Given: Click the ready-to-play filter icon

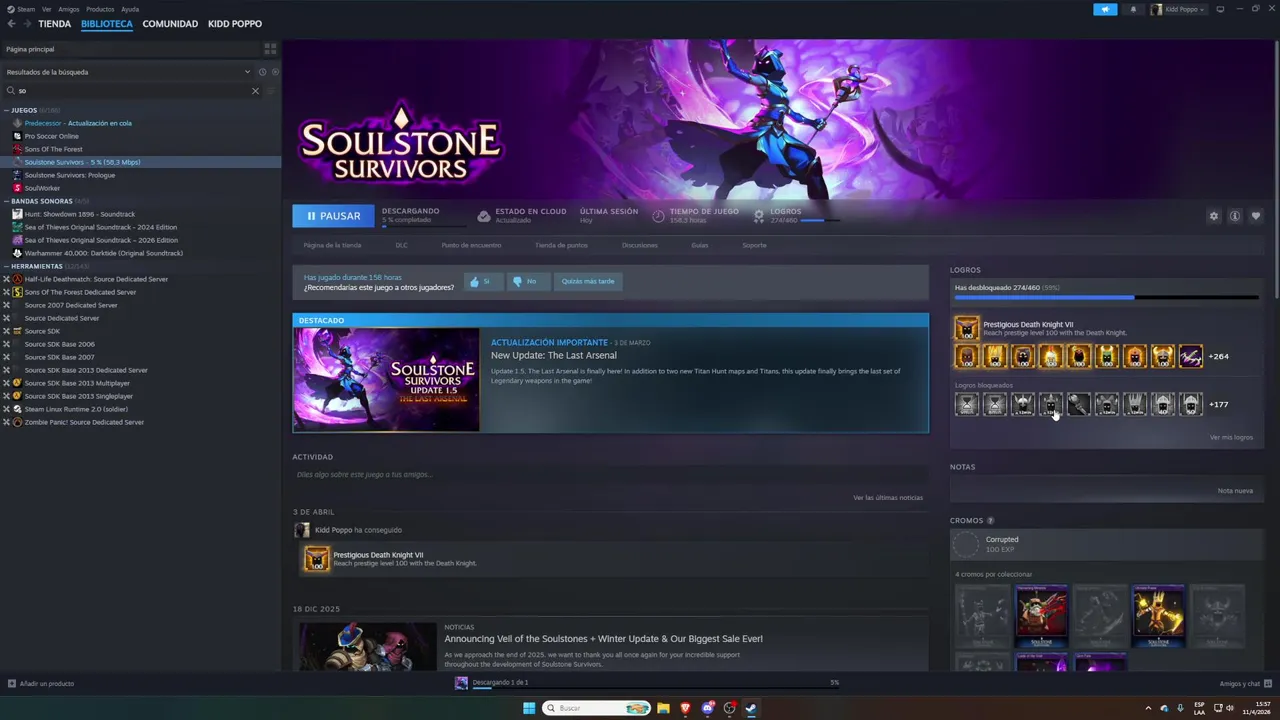Looking at the screenshot, I should click(275, 72).
